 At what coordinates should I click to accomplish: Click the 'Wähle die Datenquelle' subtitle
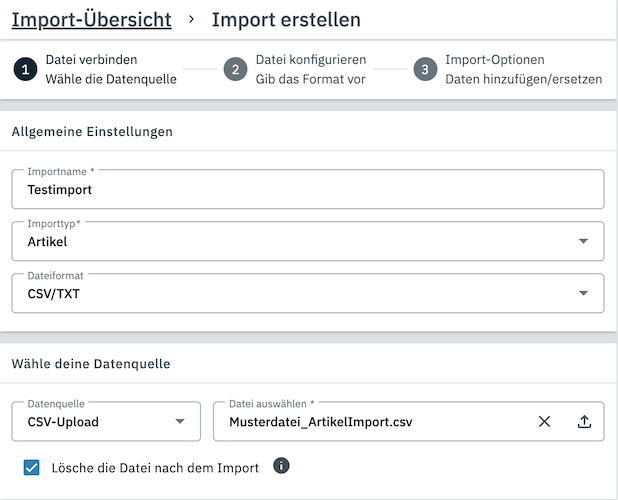pyautogui.click(x=111, y=79)
